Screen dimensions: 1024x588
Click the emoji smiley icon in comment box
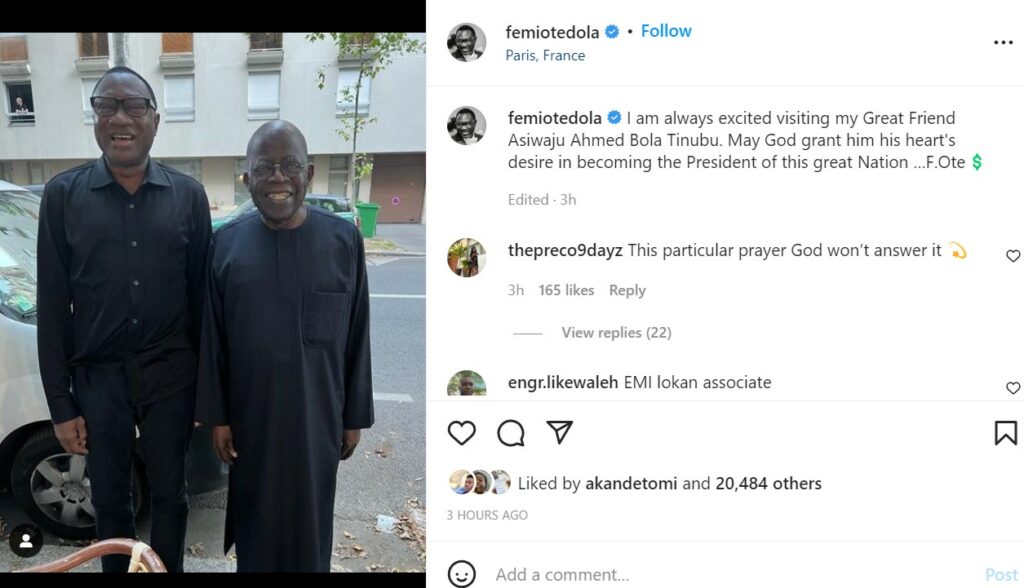coord(461,574)
